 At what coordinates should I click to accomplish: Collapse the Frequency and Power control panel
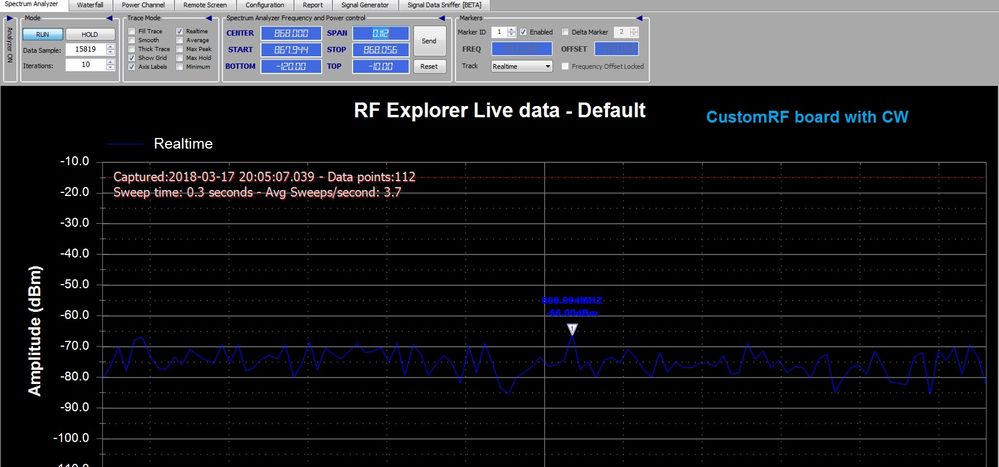tap(444, 18)
